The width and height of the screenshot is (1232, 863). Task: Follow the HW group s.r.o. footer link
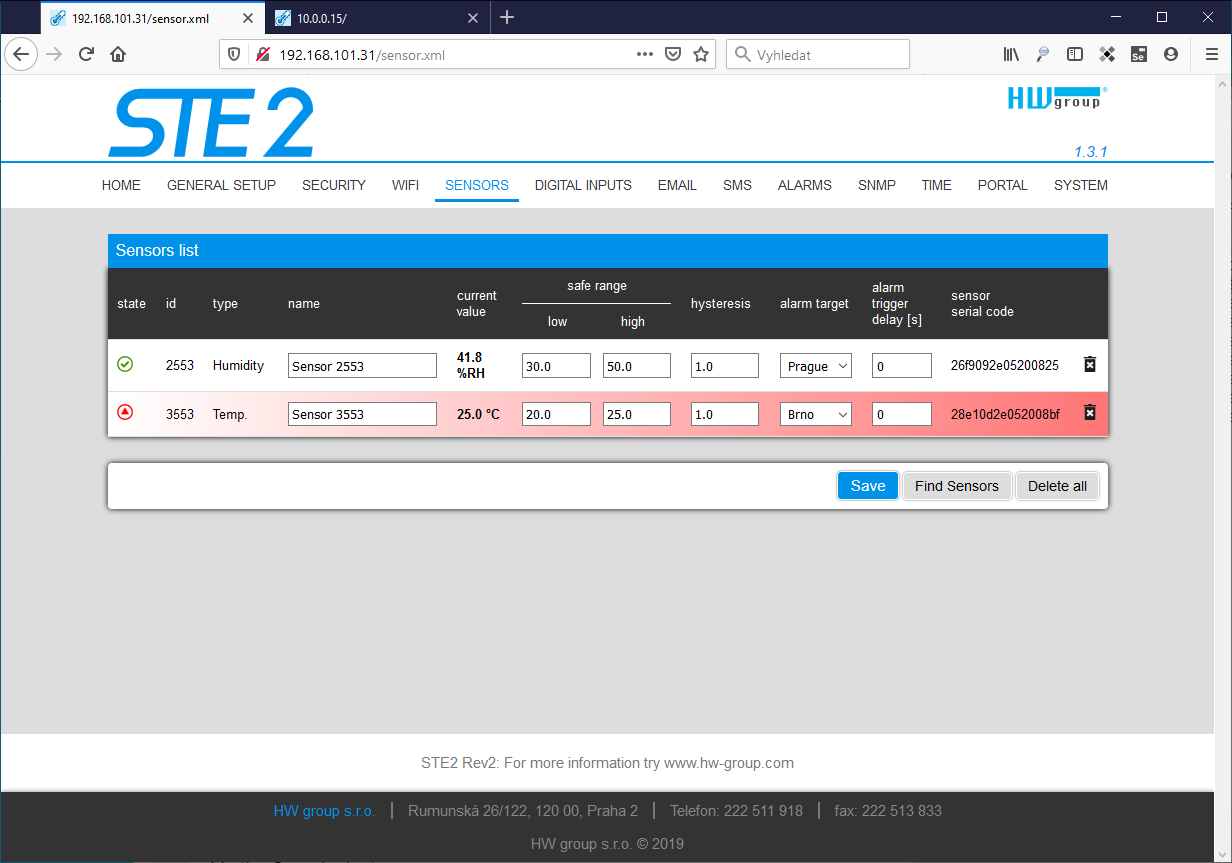pos(324,811)
